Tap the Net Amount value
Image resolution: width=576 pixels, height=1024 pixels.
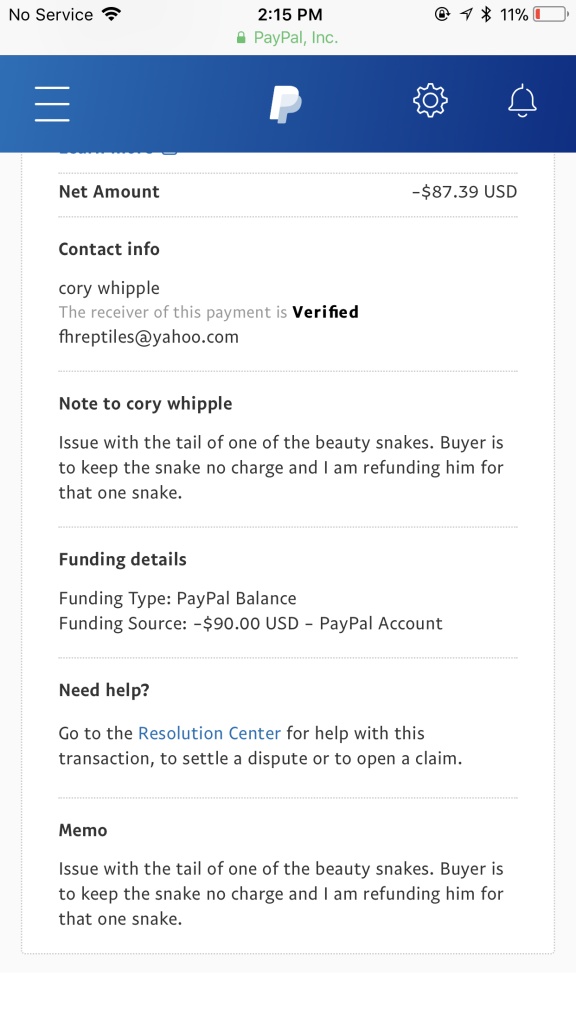coord(464,191)
